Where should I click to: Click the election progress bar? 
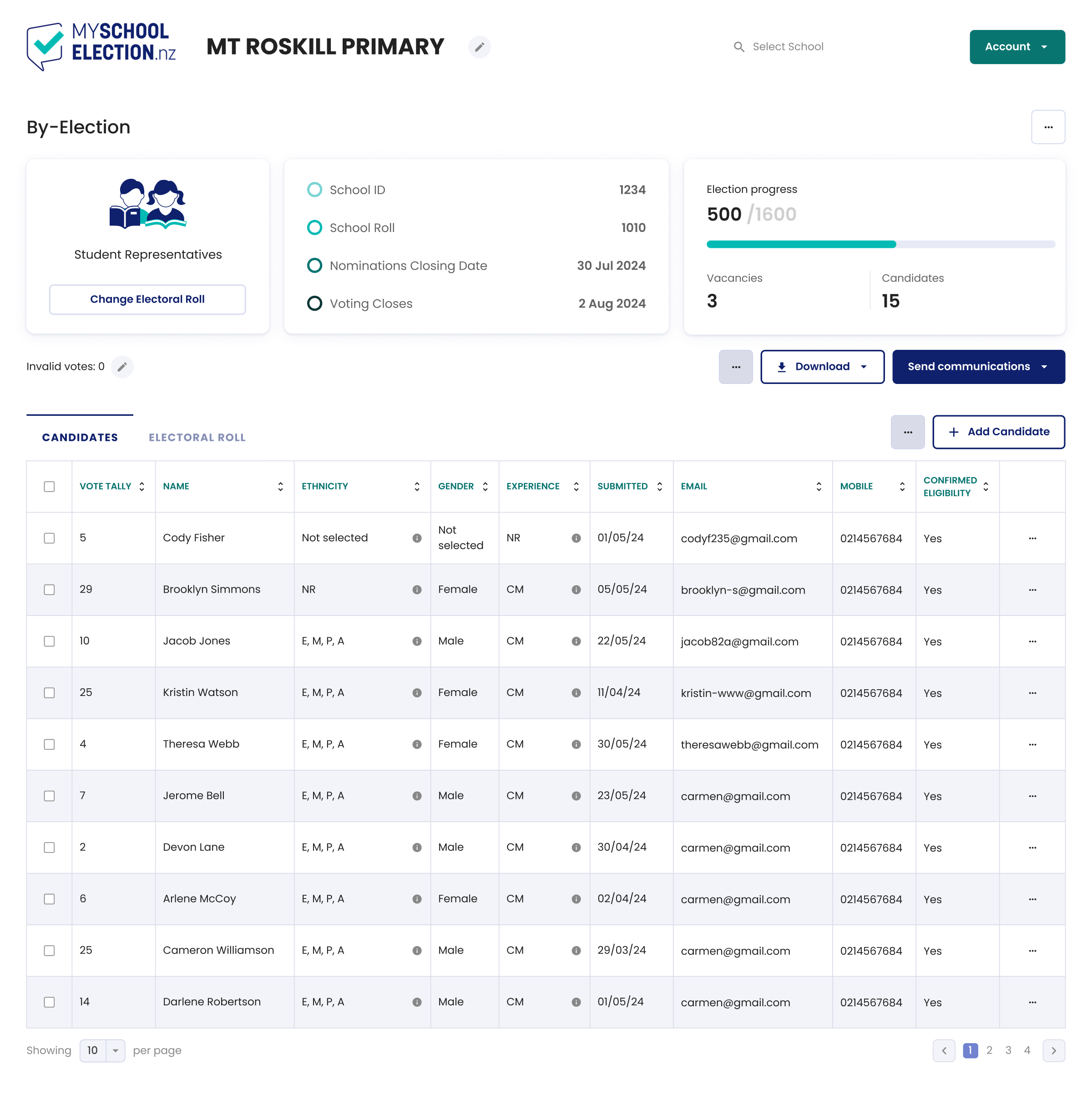pos(880,244)
